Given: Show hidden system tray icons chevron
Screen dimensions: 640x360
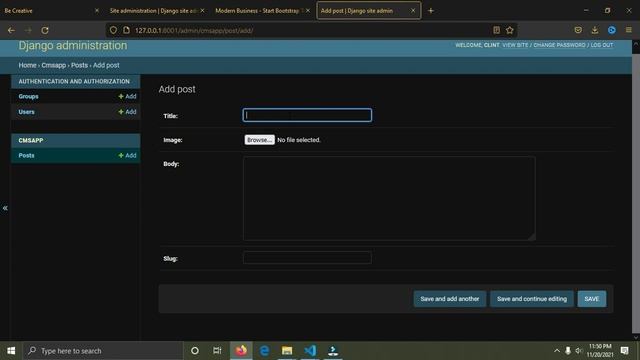Looking at the screenshot, I should click(557, 351).
